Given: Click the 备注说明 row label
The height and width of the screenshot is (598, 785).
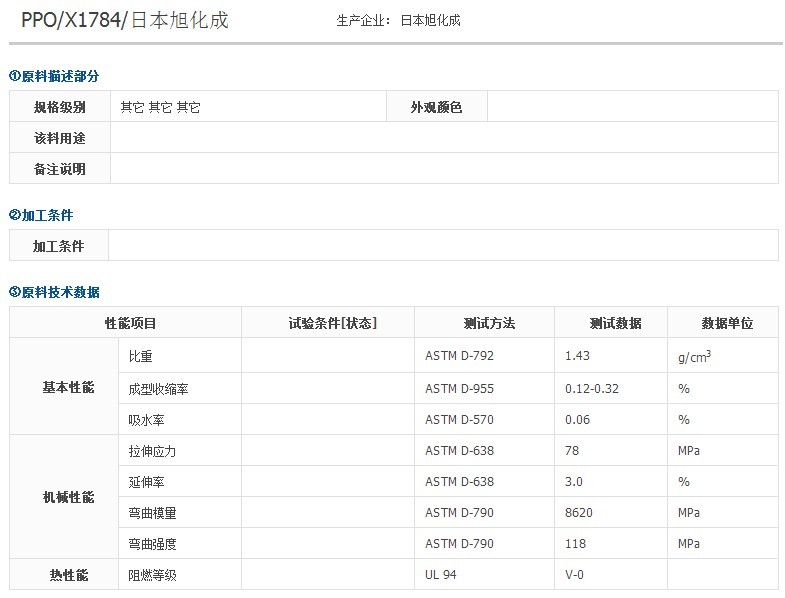Looking at the screenshot, I should point(60,169).
